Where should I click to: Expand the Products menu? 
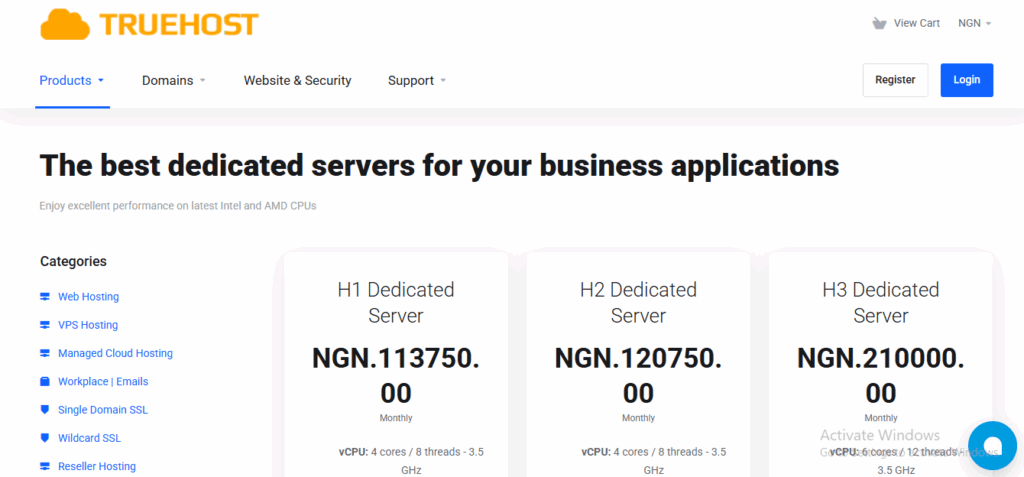72,80
